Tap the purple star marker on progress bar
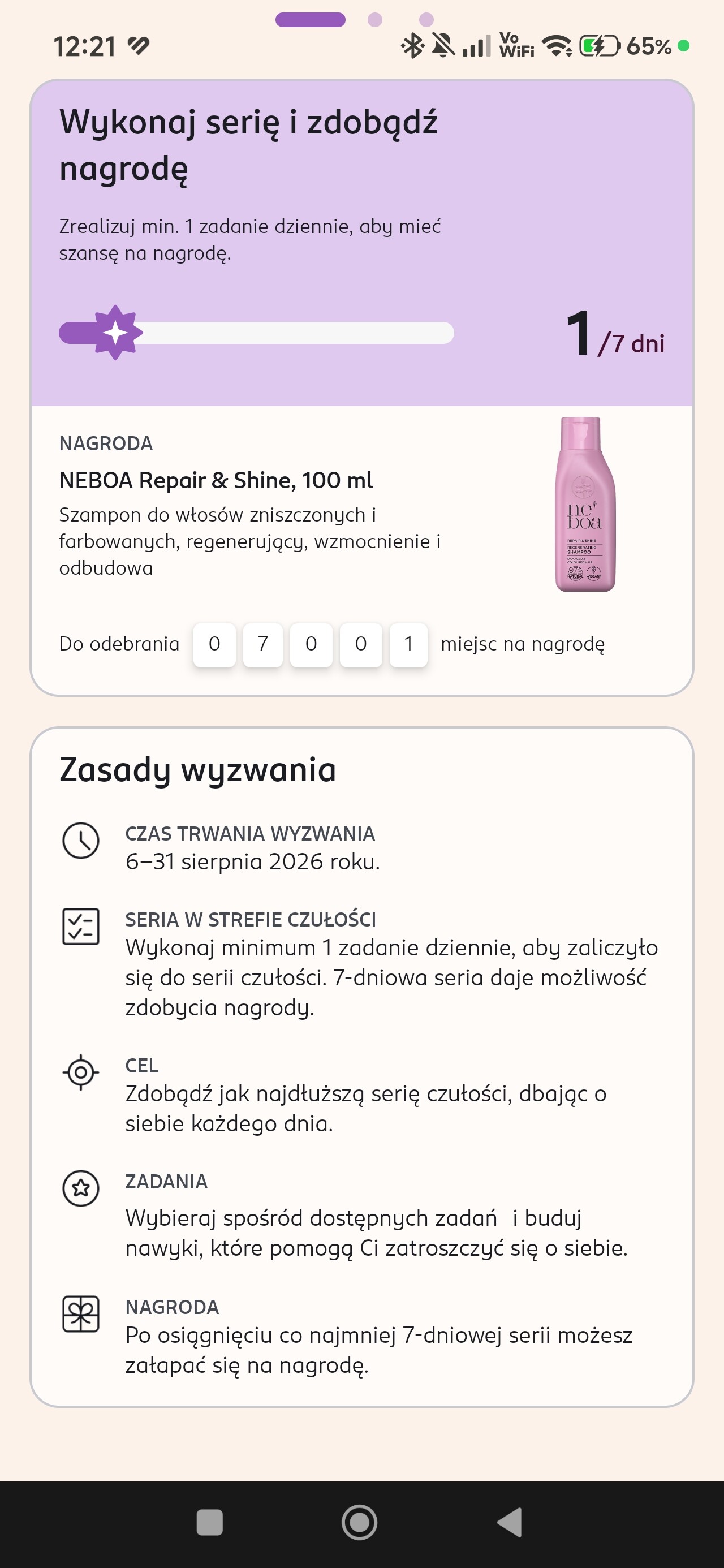The width and height of the screenshot is (724, 1568). pyautogui.click(x=116, y=333)
